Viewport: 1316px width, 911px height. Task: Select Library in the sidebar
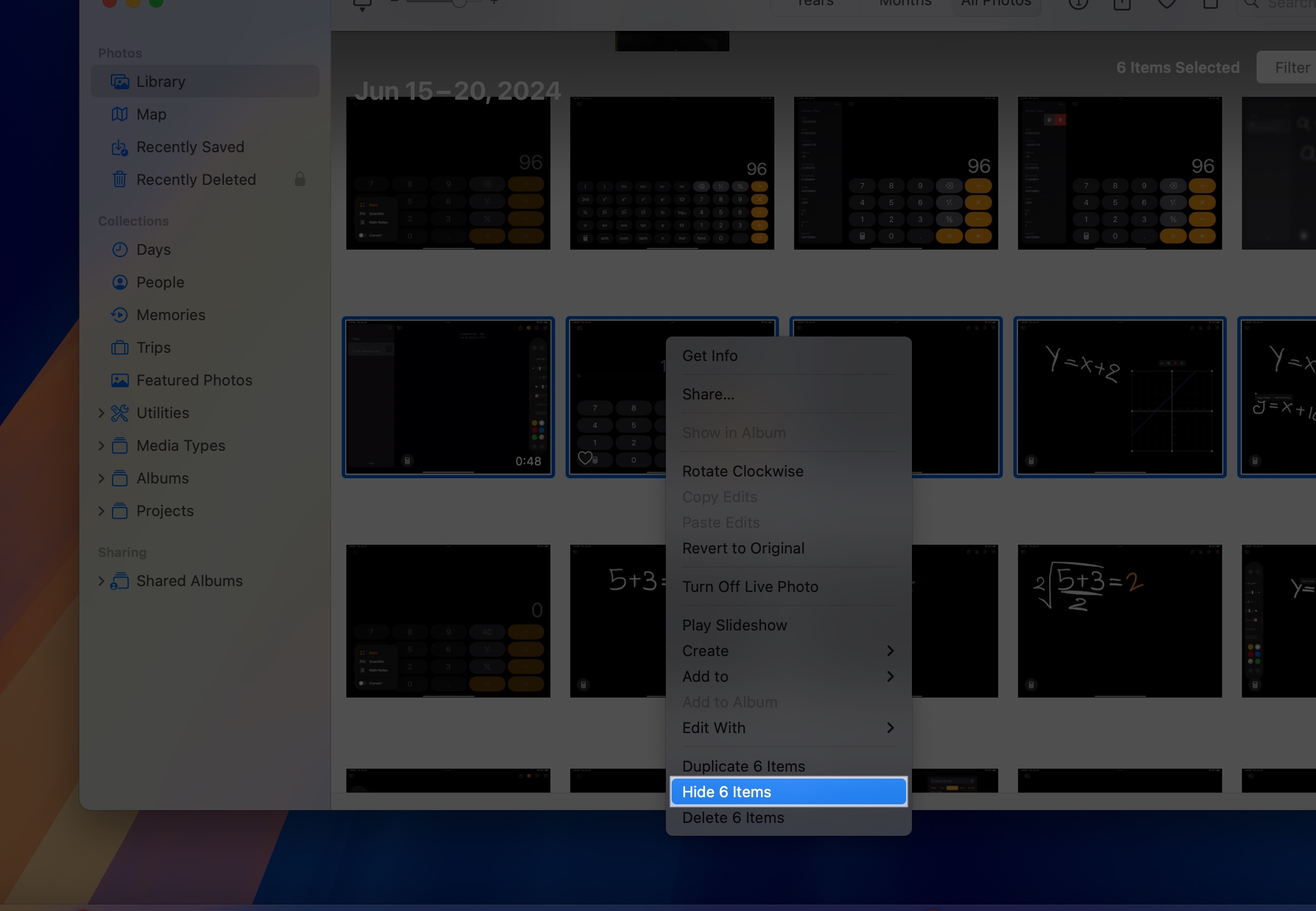pyautogui.click(x=160, y=81)
